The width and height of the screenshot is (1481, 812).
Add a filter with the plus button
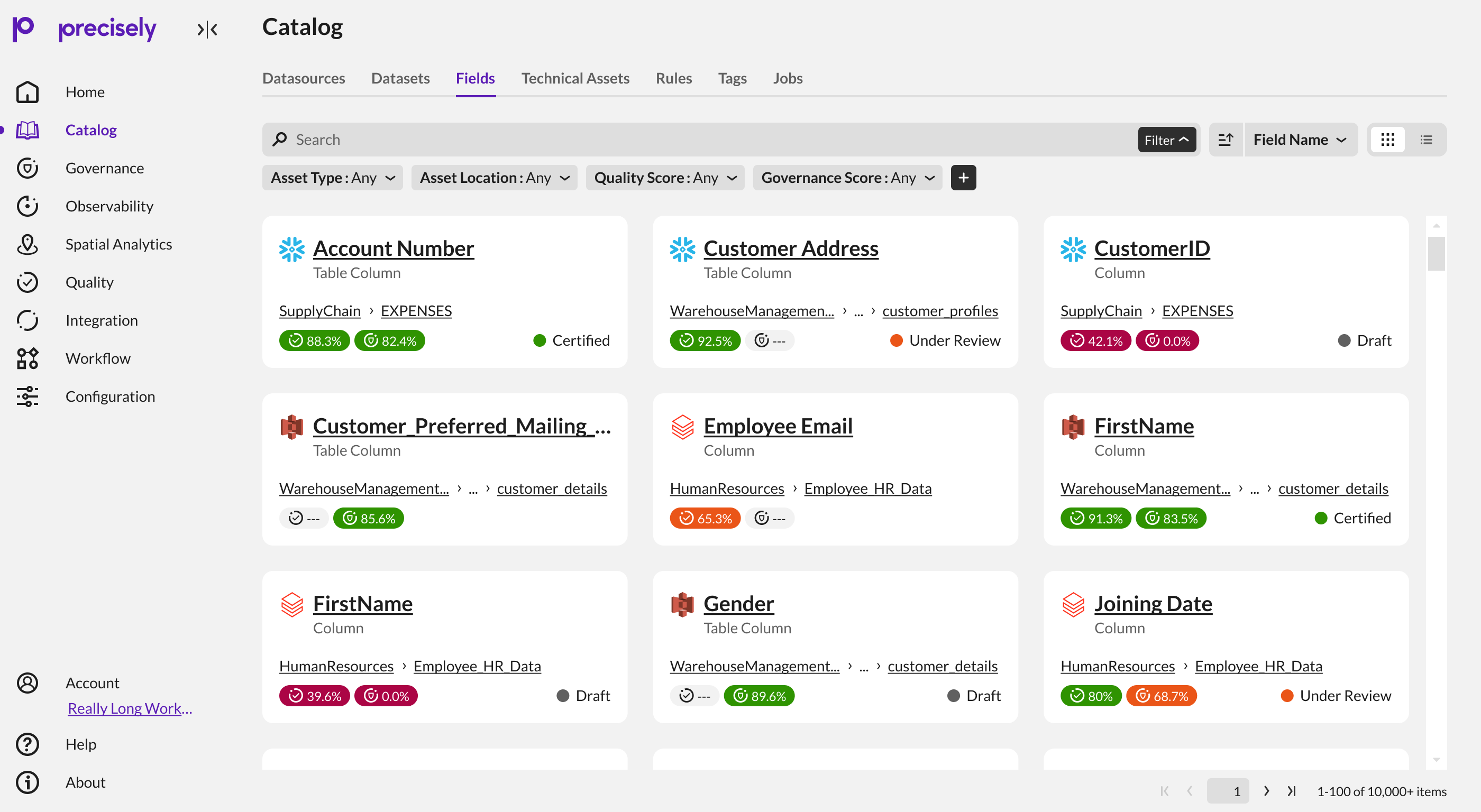(x=964, y=178)
